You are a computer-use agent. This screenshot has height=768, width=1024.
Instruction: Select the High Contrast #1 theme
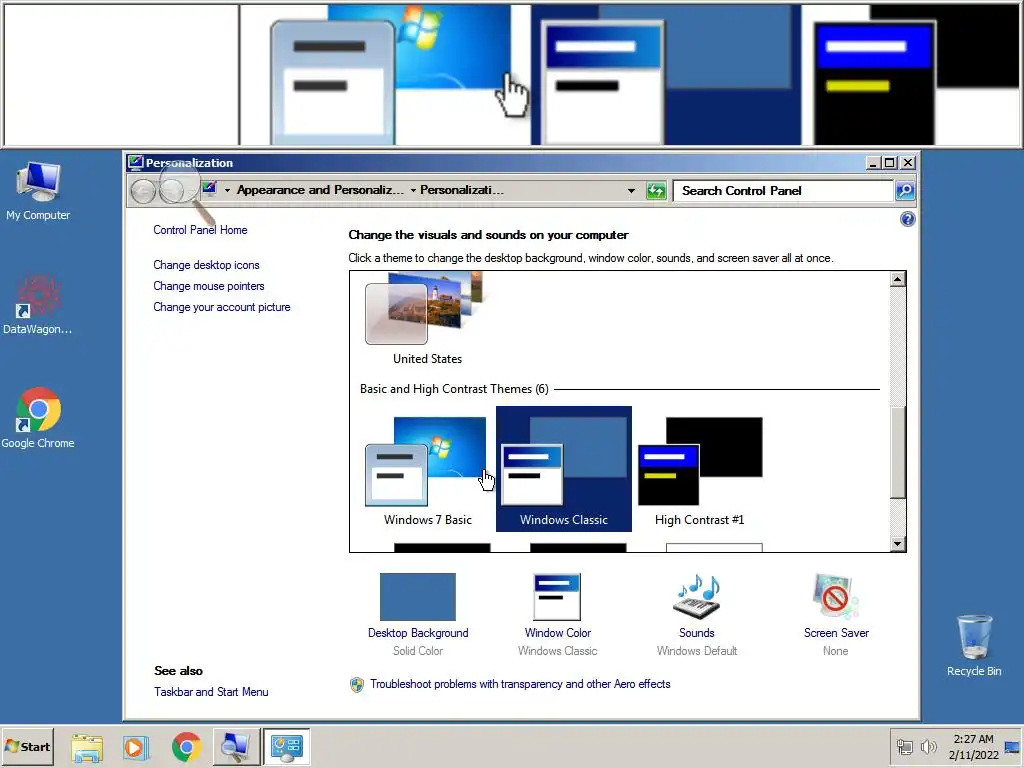[699, 470]
